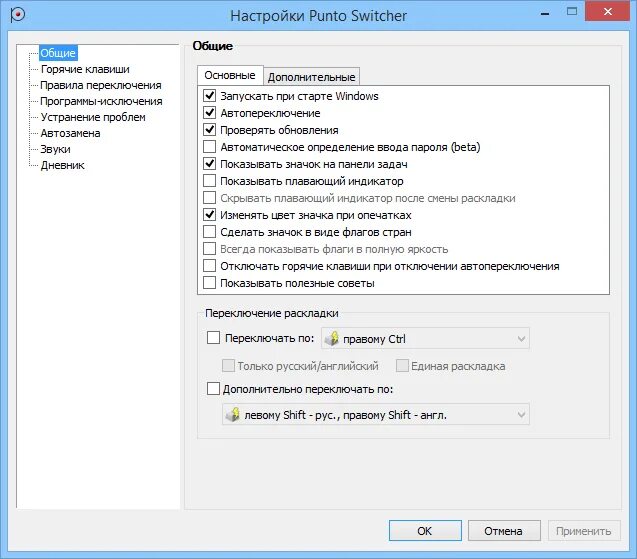This screenshot has width=637, height=559.
Task: Click the Отмена button
Action: (504, 531)
